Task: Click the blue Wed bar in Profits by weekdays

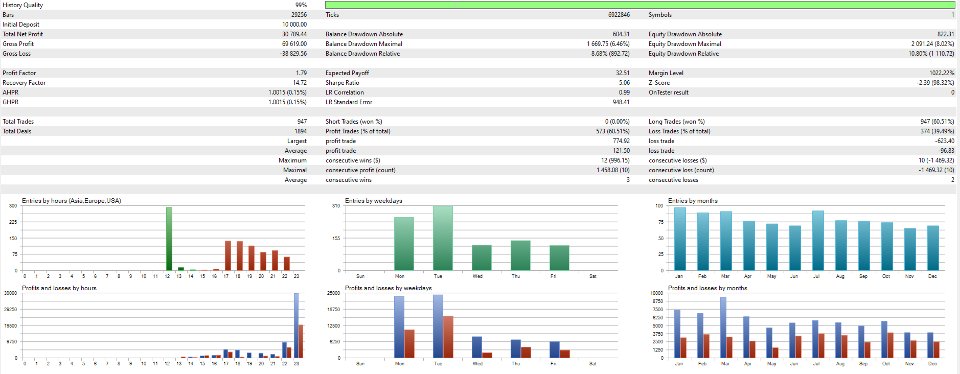Action: click(477, 347)
